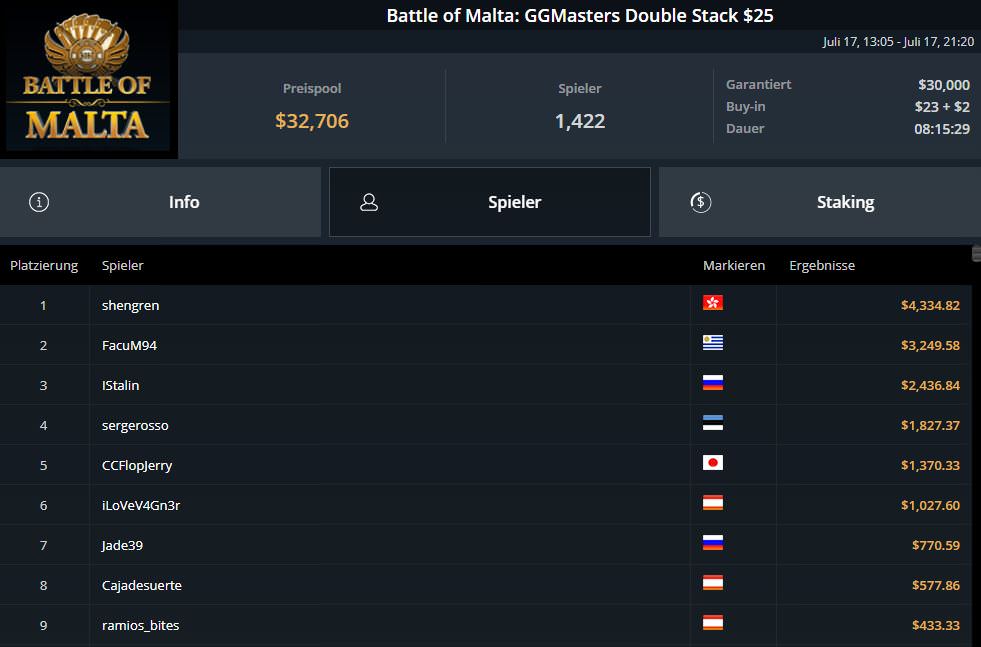
Task: Click the Info tab circle icon
Action: click(x=40, y=202)
